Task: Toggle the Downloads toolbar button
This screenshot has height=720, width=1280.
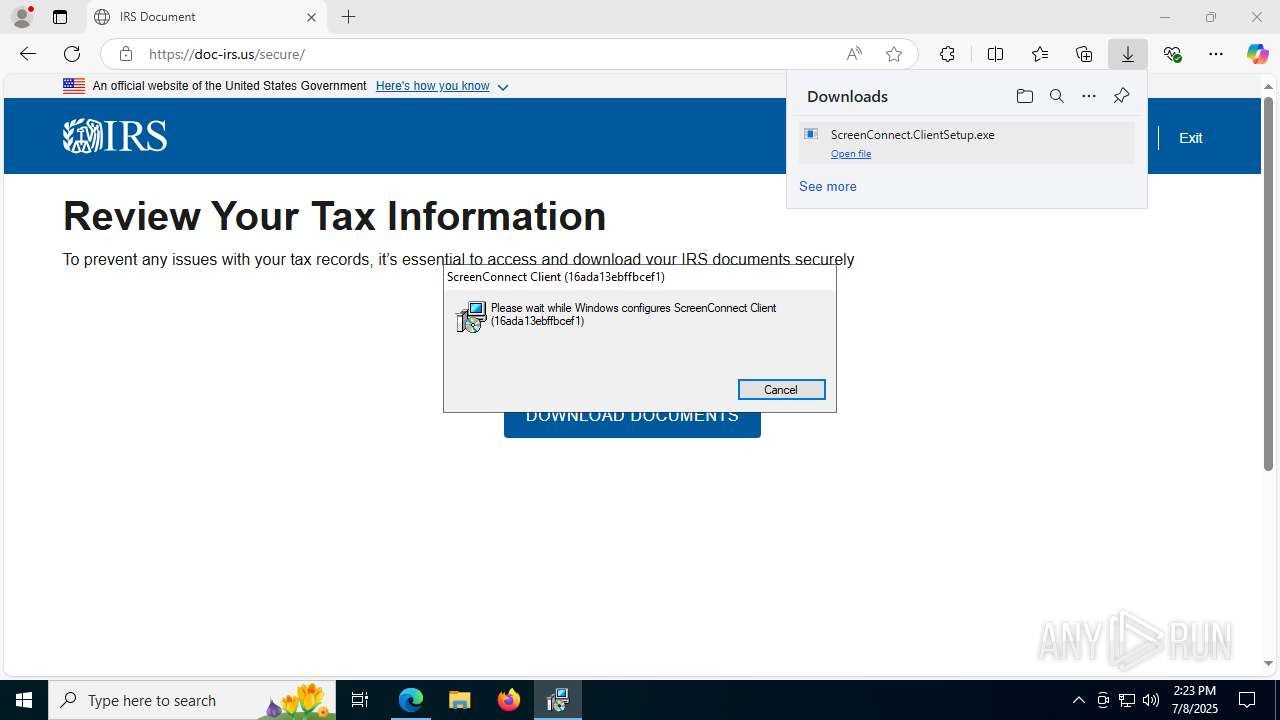Action: tap(1128, 54)
